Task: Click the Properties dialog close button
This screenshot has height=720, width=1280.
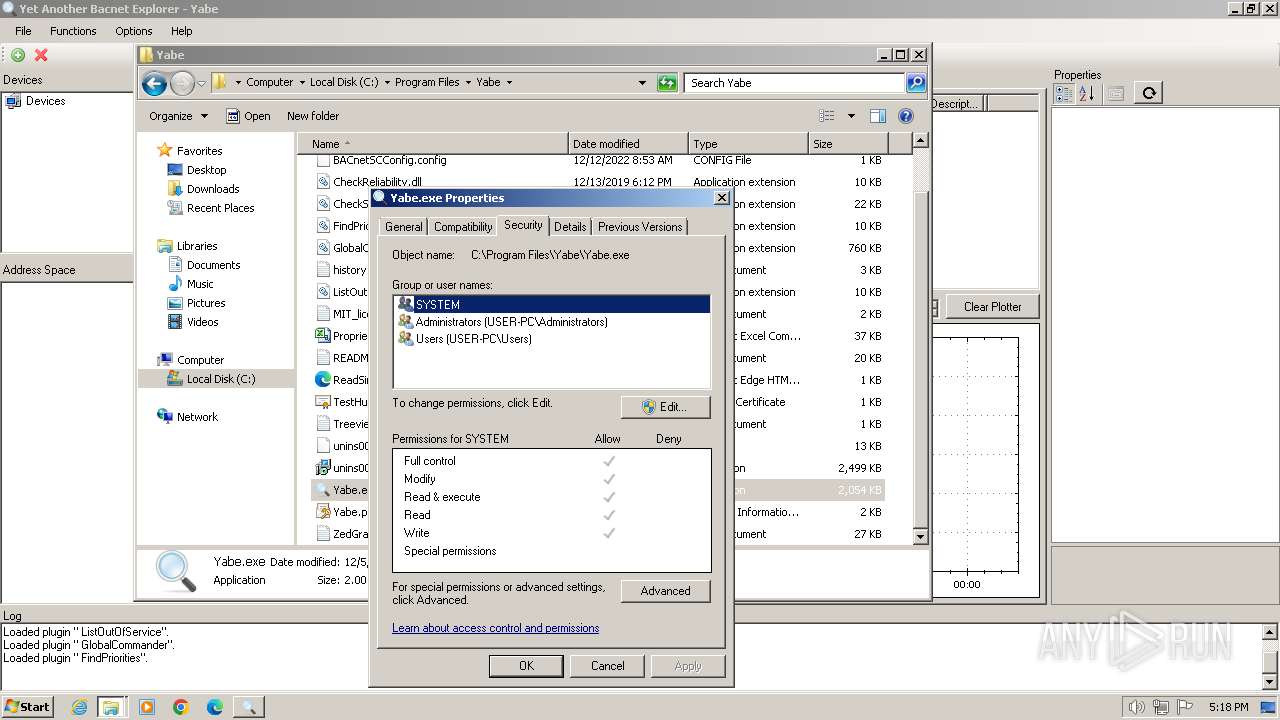Action: pos(721,198)
